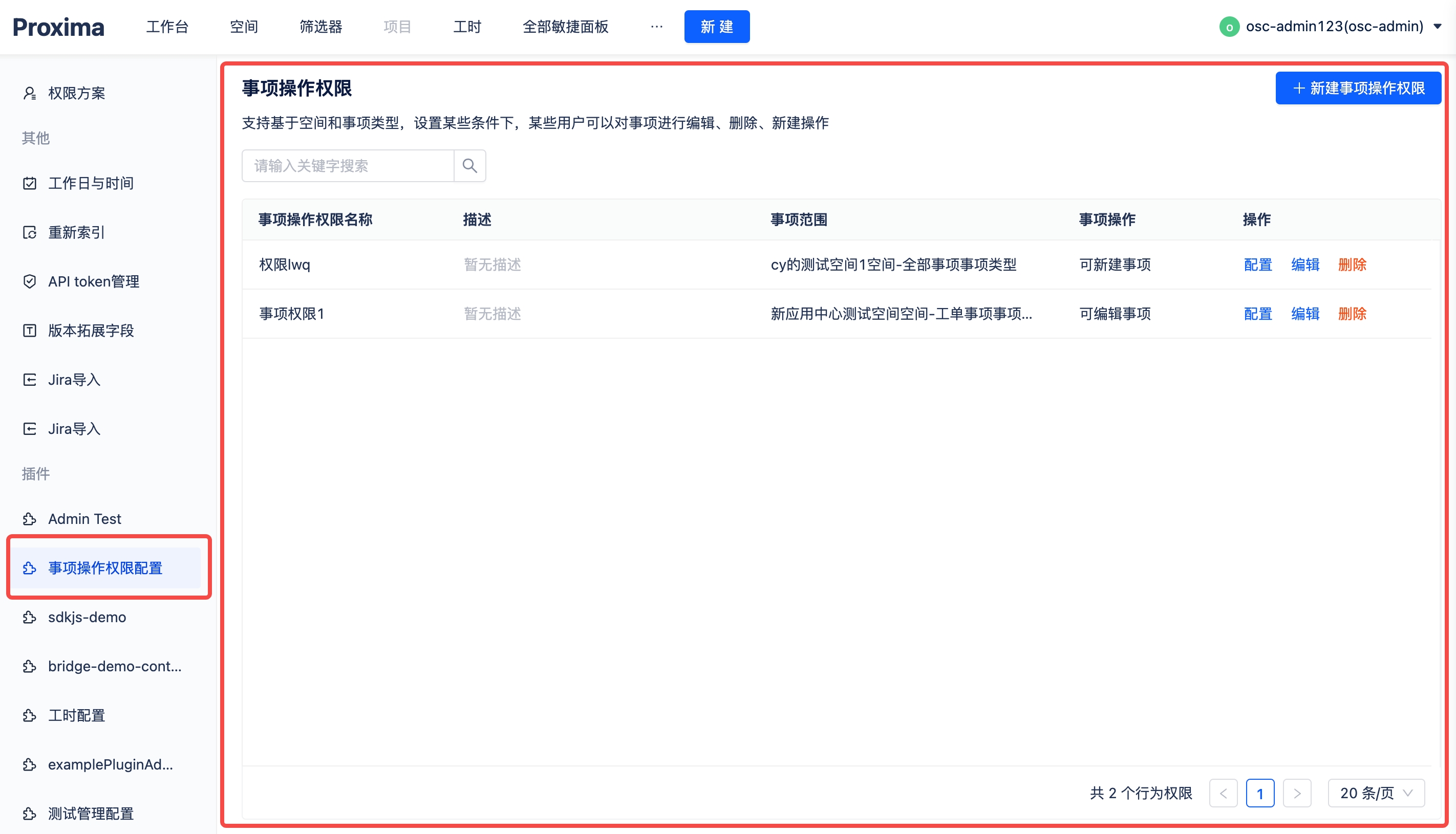The width and height of the screenshot is (1456, 834).
Task: Switch to the 空间 navigation tab
Action: click(x=244, y=26)
